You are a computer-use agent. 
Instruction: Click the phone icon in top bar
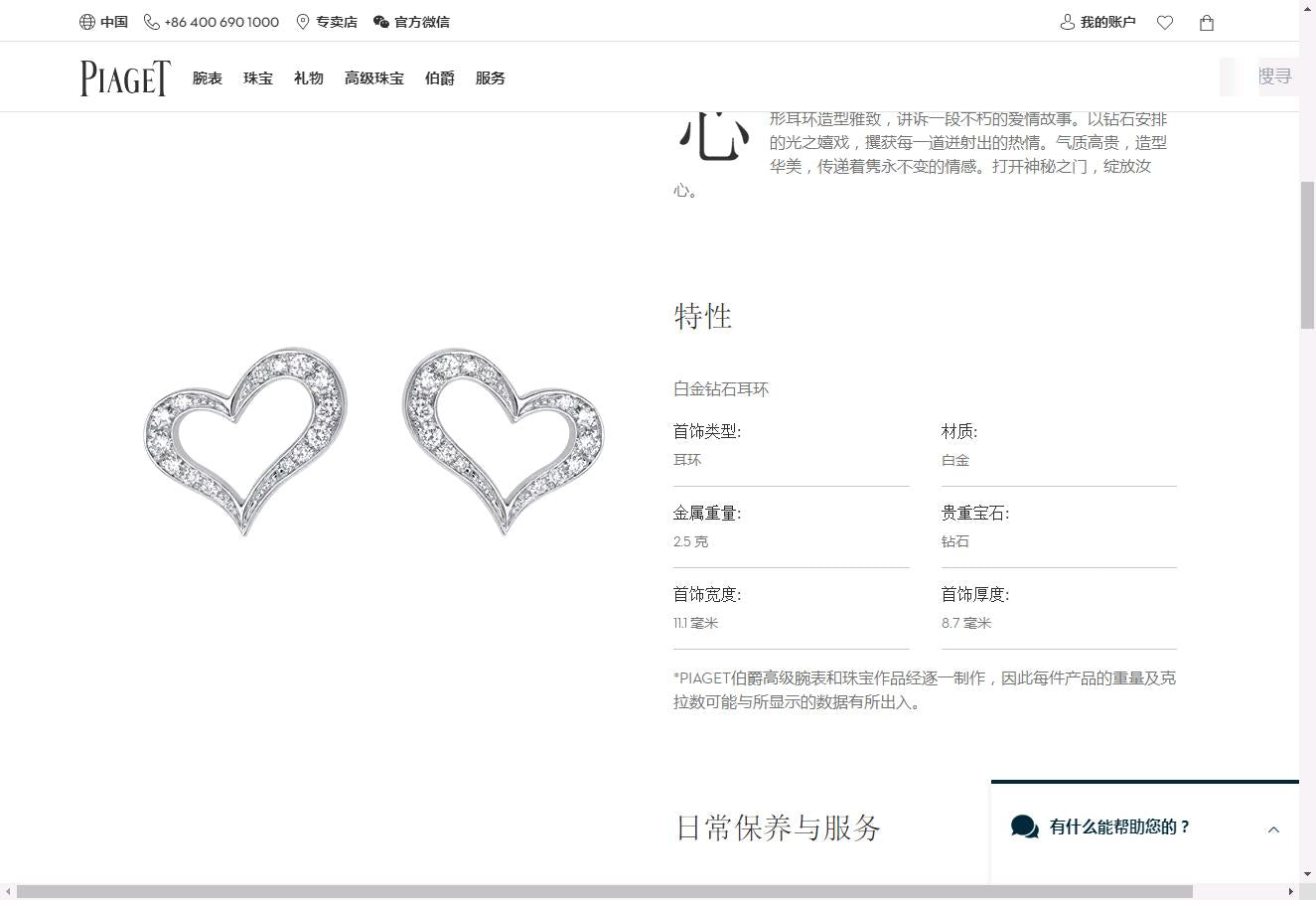point(152,22)
